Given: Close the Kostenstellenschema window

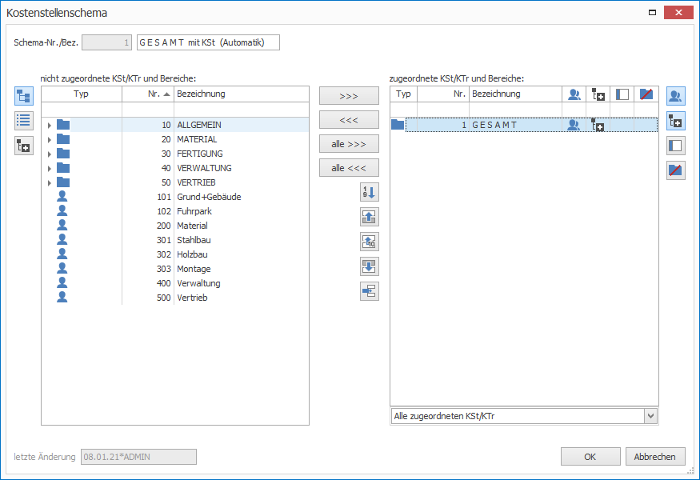Looking at the screenshot, I should [678, 13].
